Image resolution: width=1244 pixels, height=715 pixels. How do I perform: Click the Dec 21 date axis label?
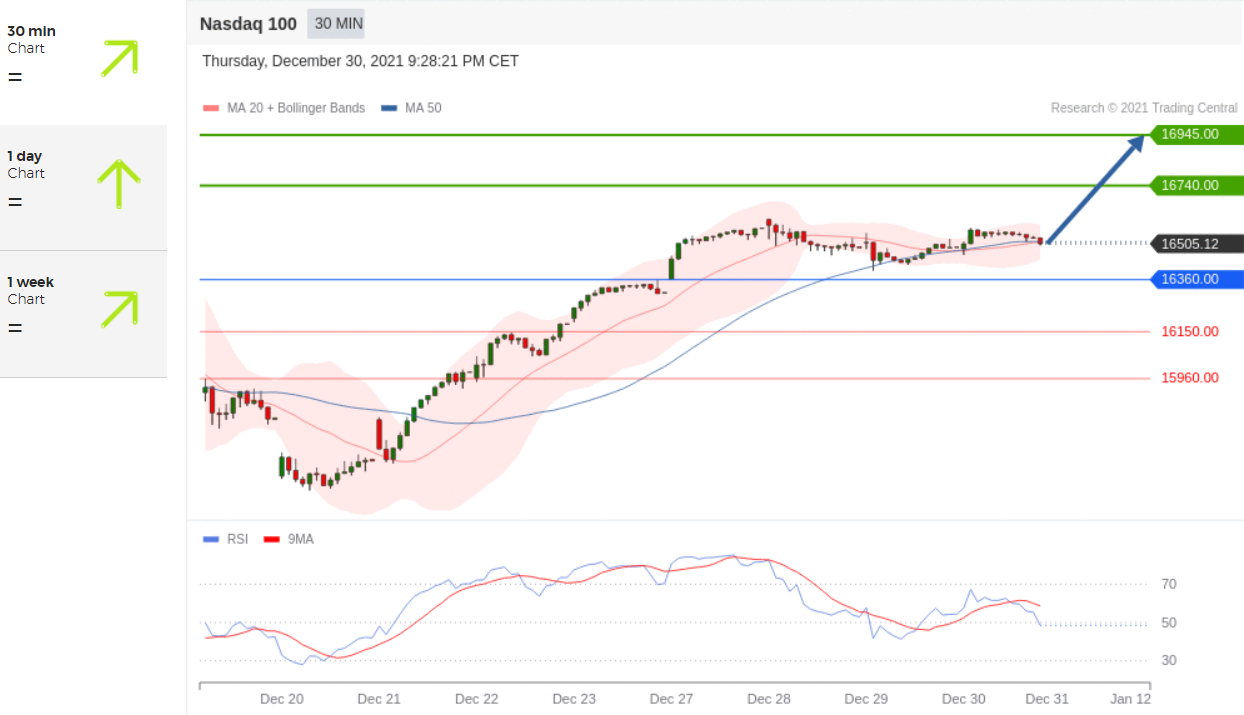pos(378,699)
